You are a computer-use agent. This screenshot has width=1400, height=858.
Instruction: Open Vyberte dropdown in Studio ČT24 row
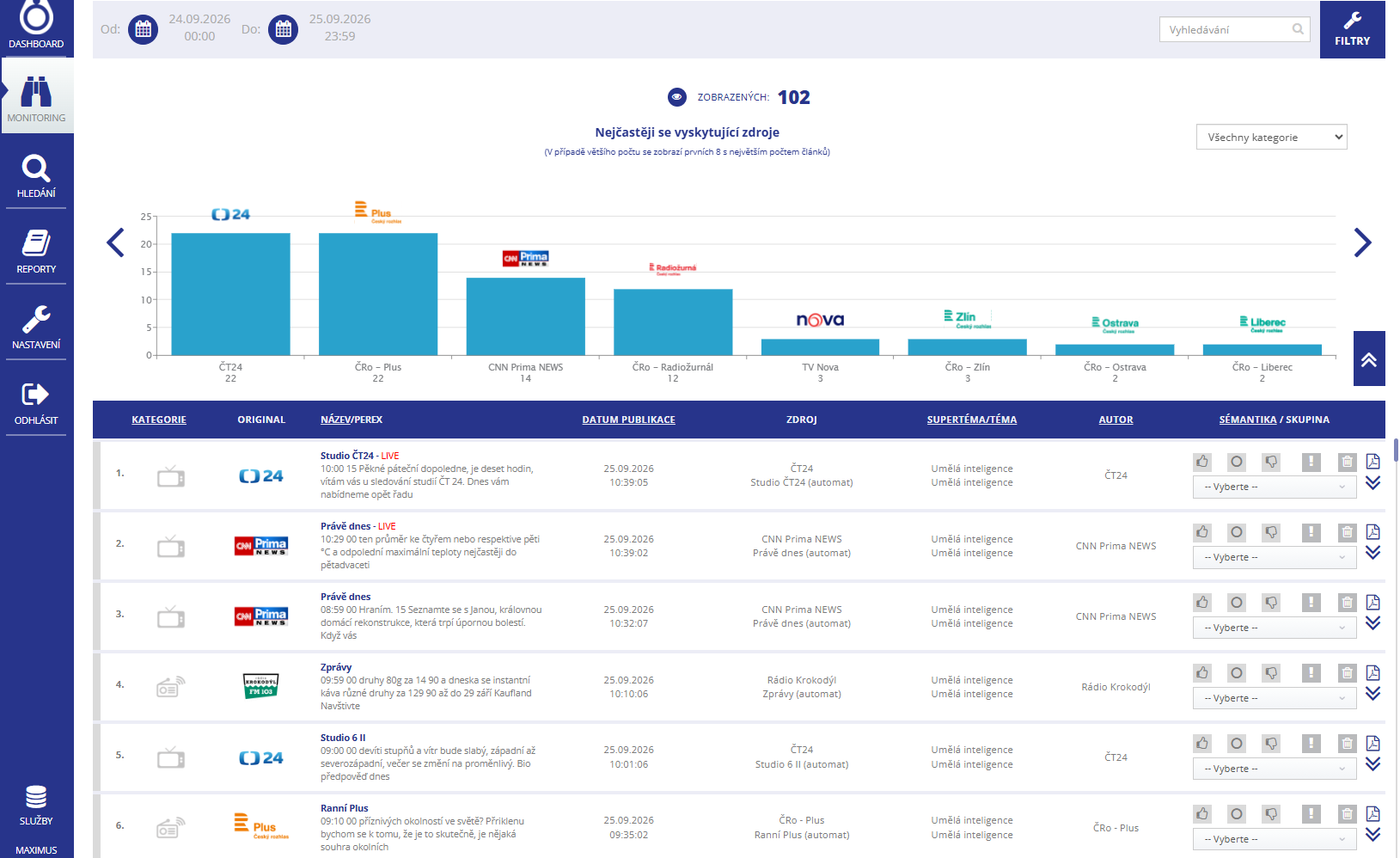(x=1275, y=487)
